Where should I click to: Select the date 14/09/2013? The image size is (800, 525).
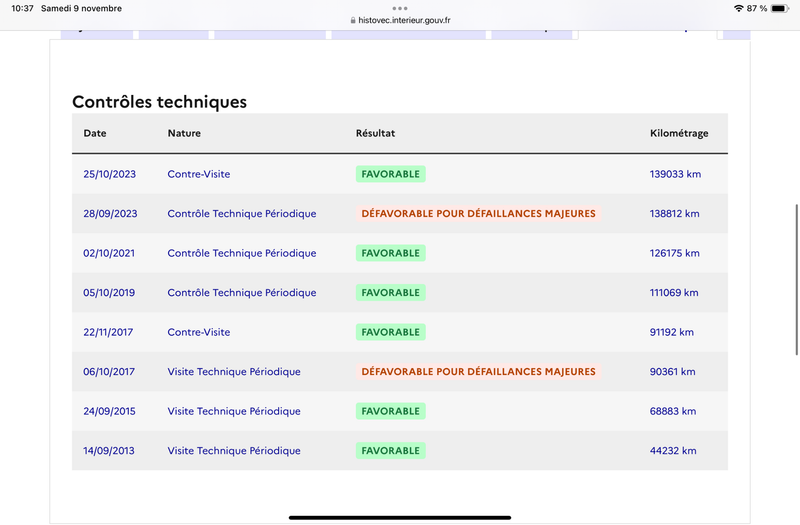[x=109, y=451]
